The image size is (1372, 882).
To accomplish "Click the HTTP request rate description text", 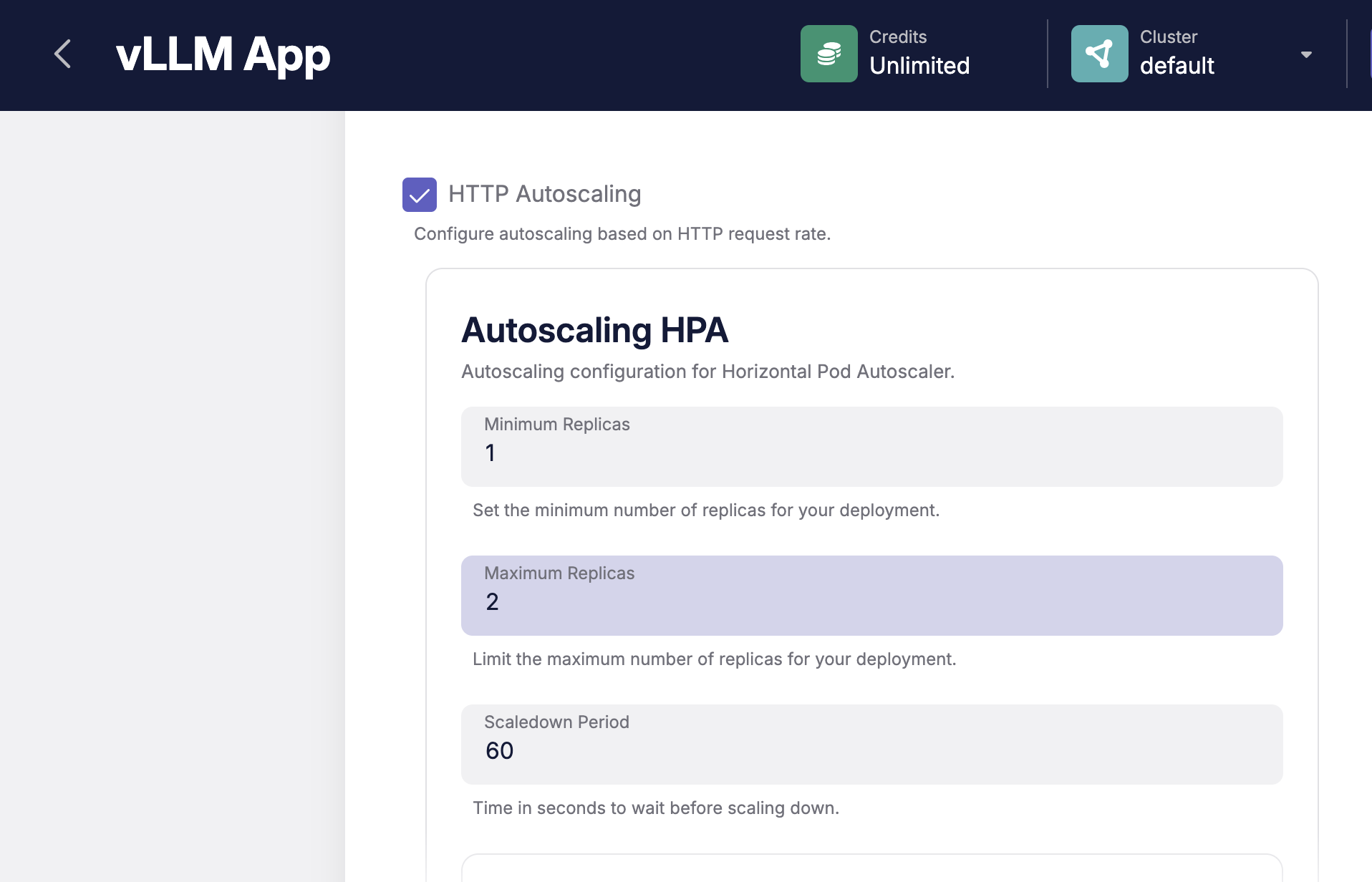I will pos(622,234).
